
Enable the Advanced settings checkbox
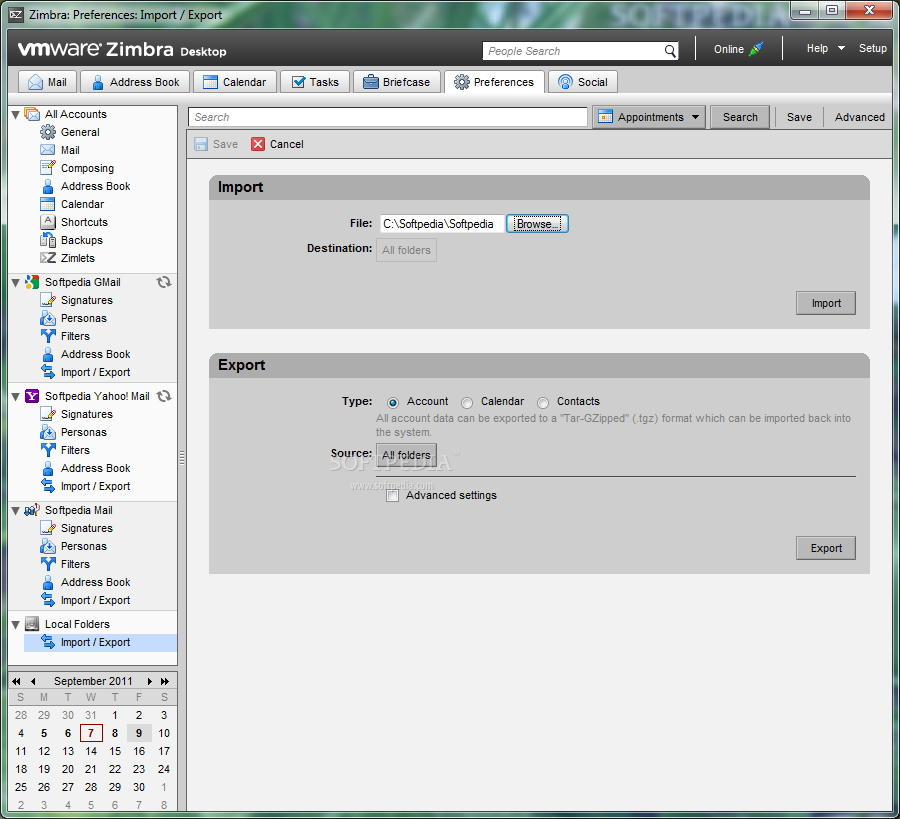(x=393, y=495)
